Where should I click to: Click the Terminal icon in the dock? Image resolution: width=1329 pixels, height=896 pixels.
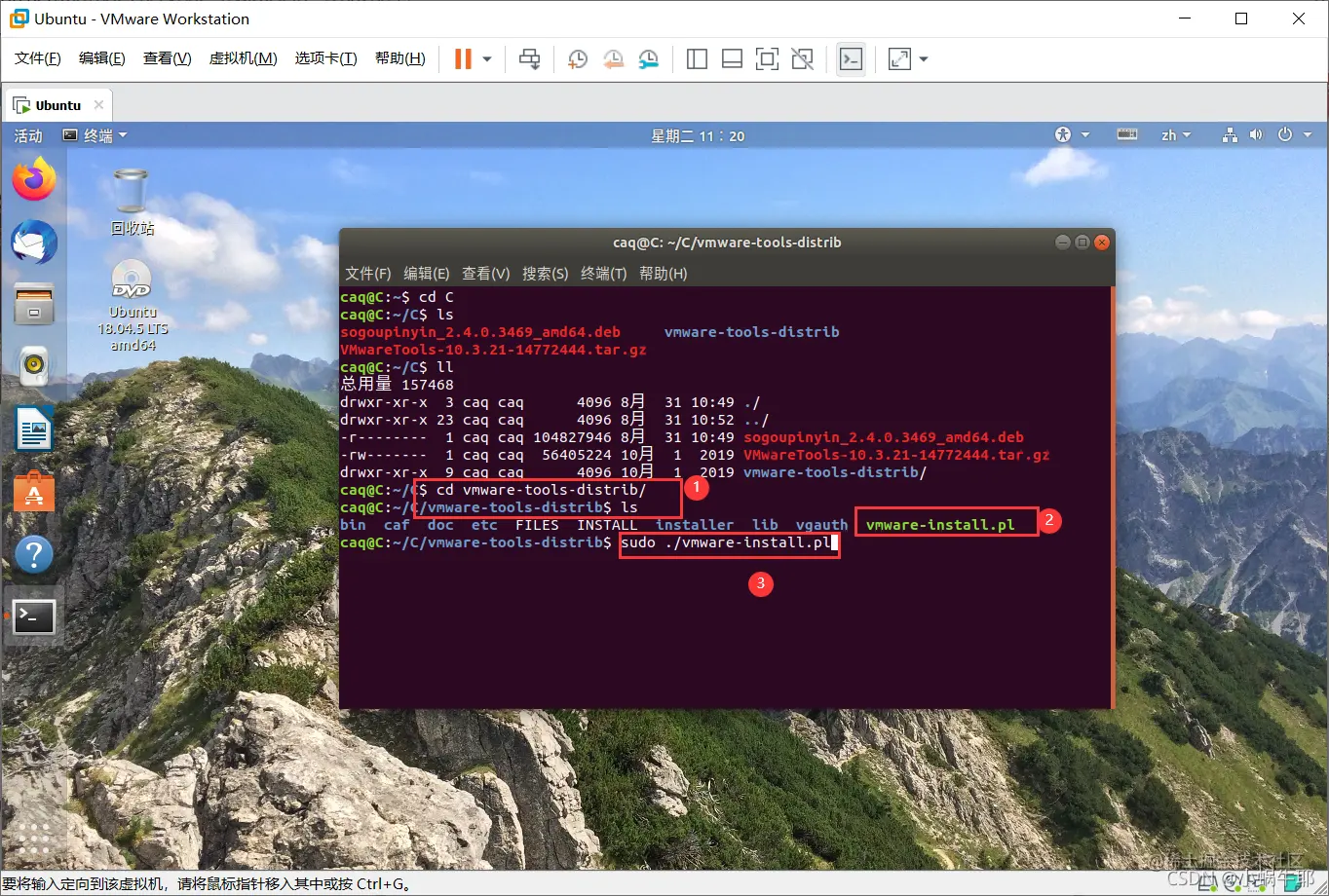coord(34,616)
